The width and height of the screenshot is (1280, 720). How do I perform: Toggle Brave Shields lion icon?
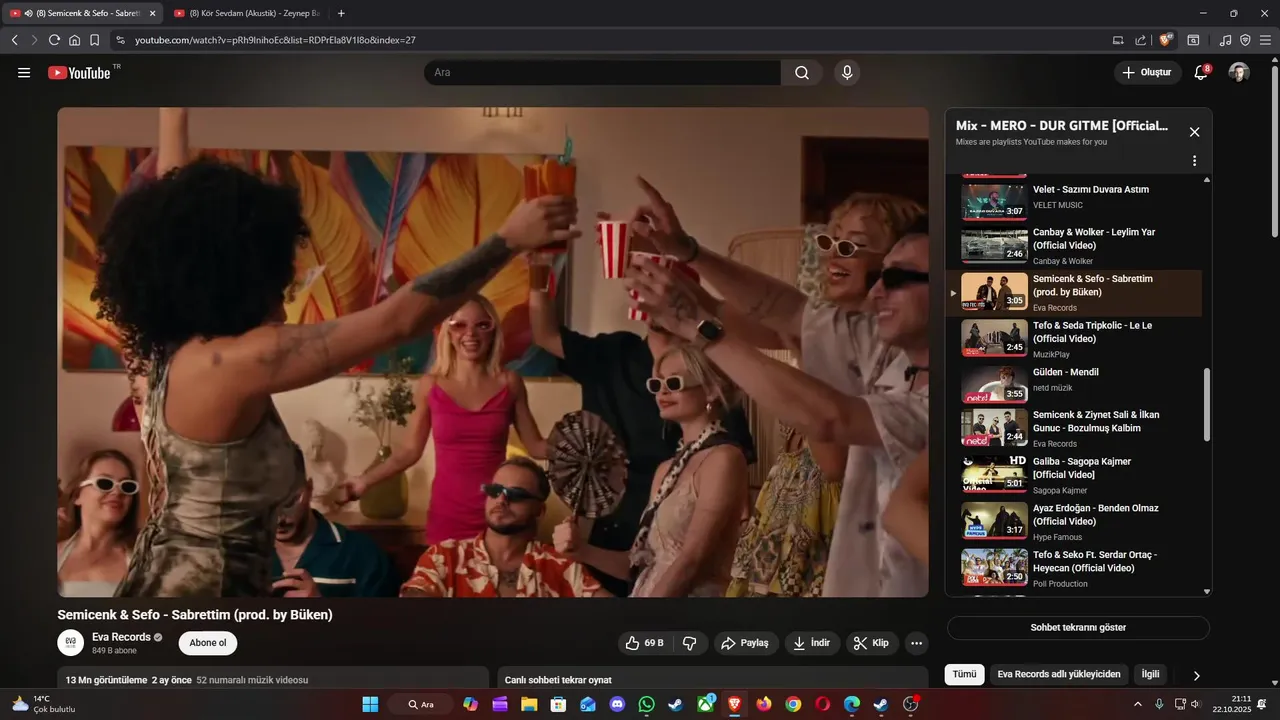[x=1165, y=40]
